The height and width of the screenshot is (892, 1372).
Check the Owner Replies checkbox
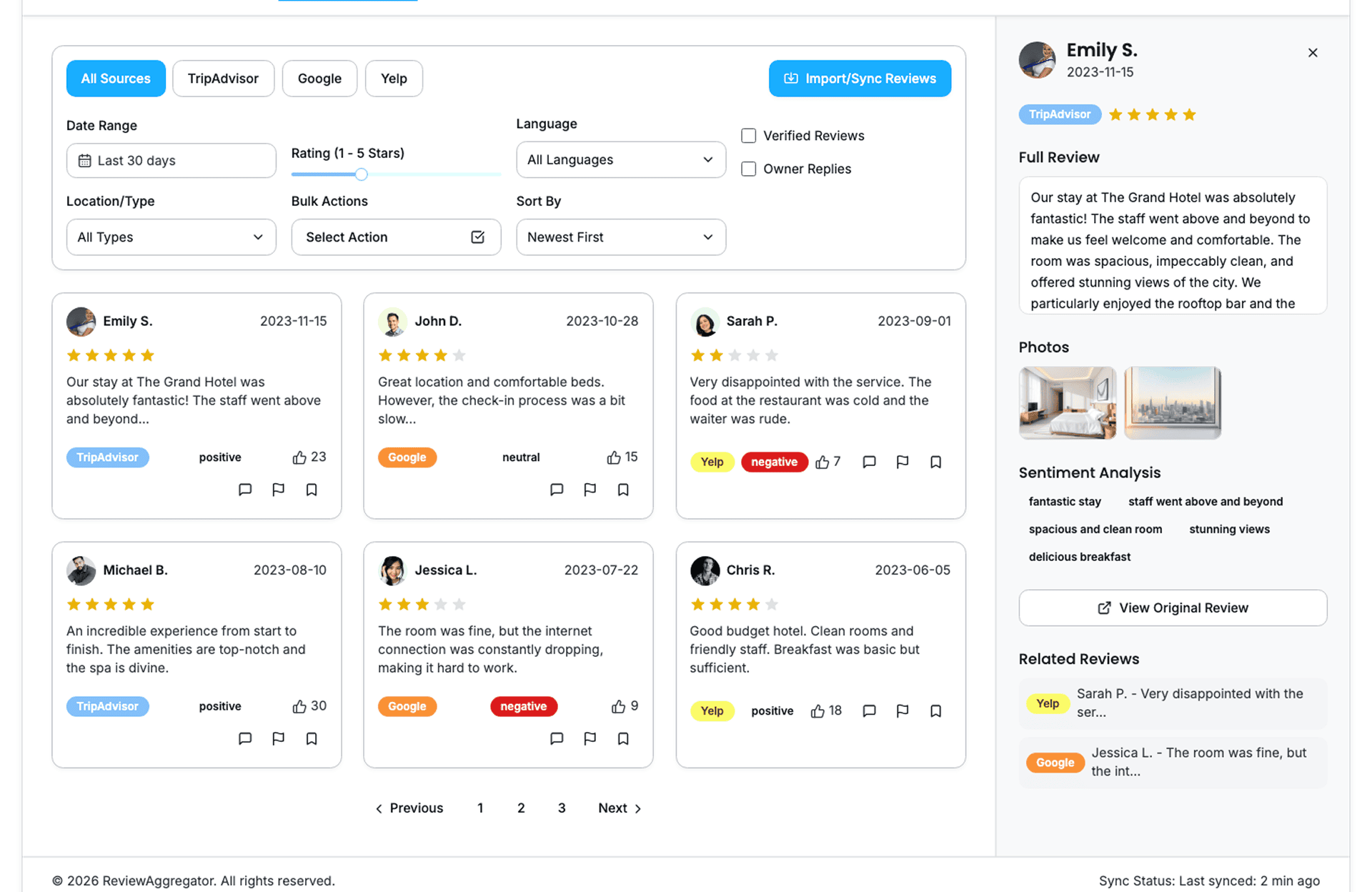tap(748, 169)
